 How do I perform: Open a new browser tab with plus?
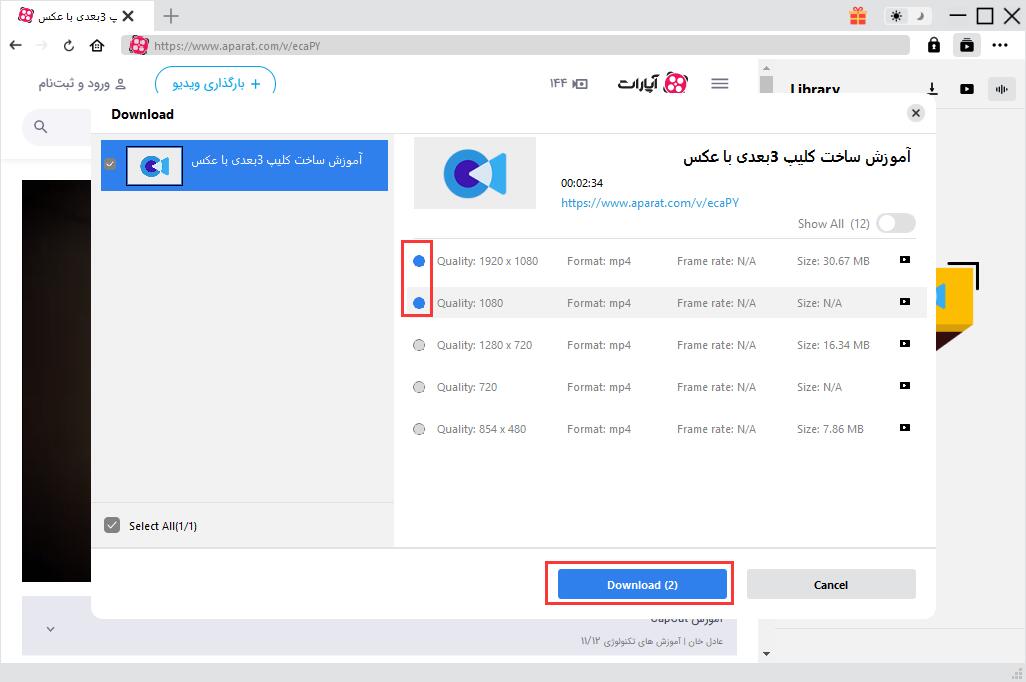pyautogui.click(x=171, y=15)
